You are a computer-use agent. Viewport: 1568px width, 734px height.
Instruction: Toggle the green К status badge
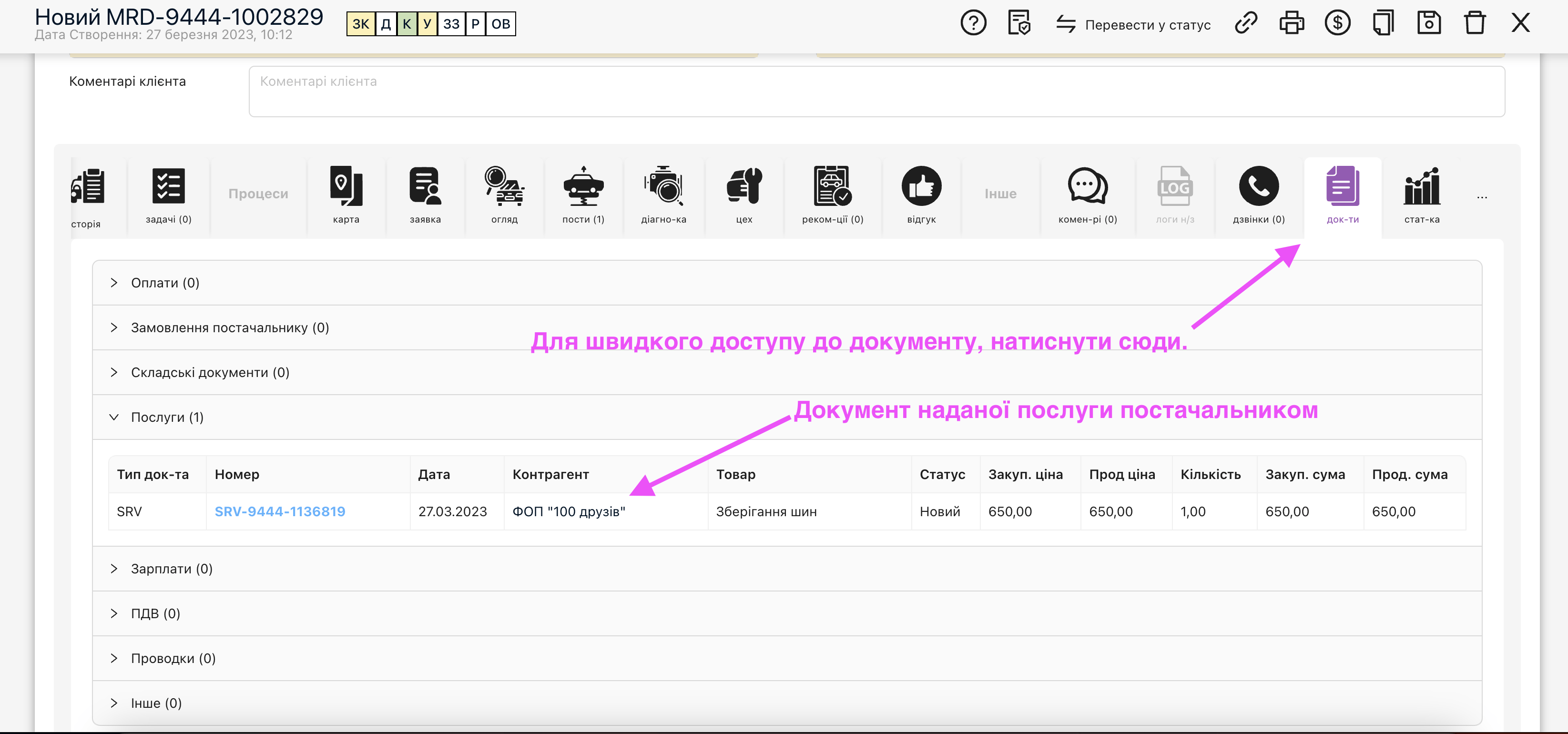click(x=407, y=24)
